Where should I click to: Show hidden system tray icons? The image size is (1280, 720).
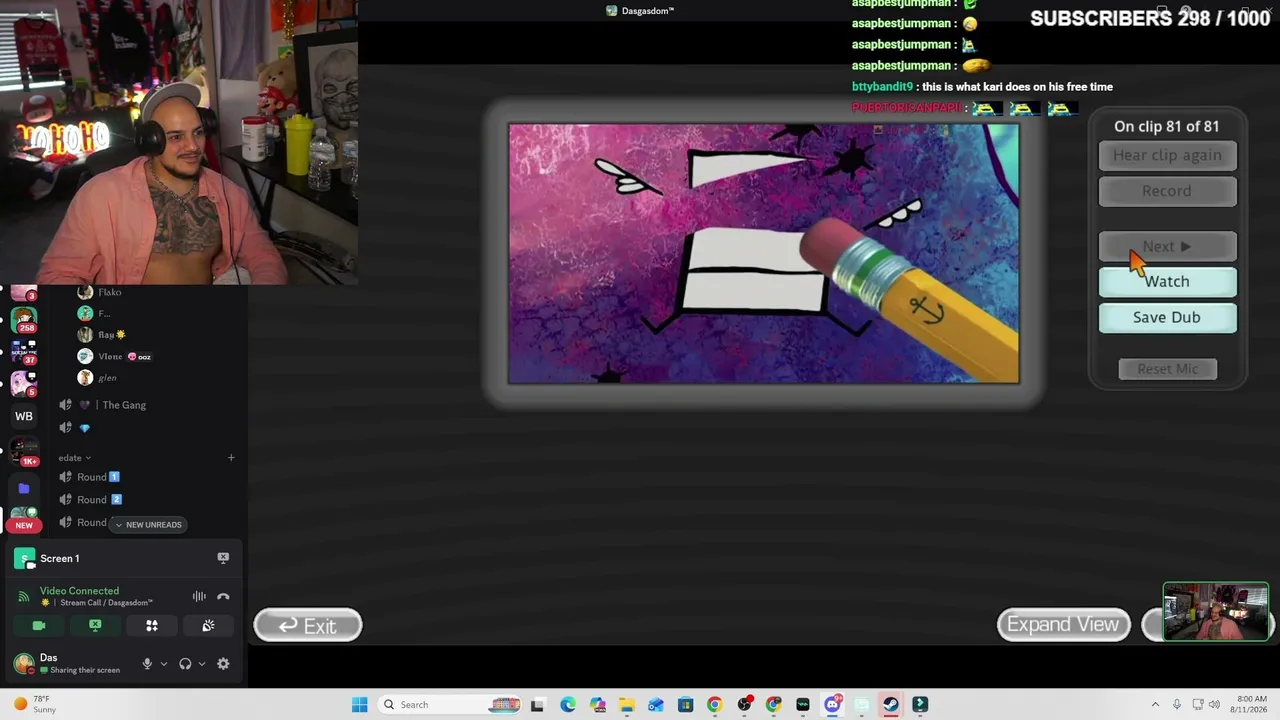[1155, 705]
